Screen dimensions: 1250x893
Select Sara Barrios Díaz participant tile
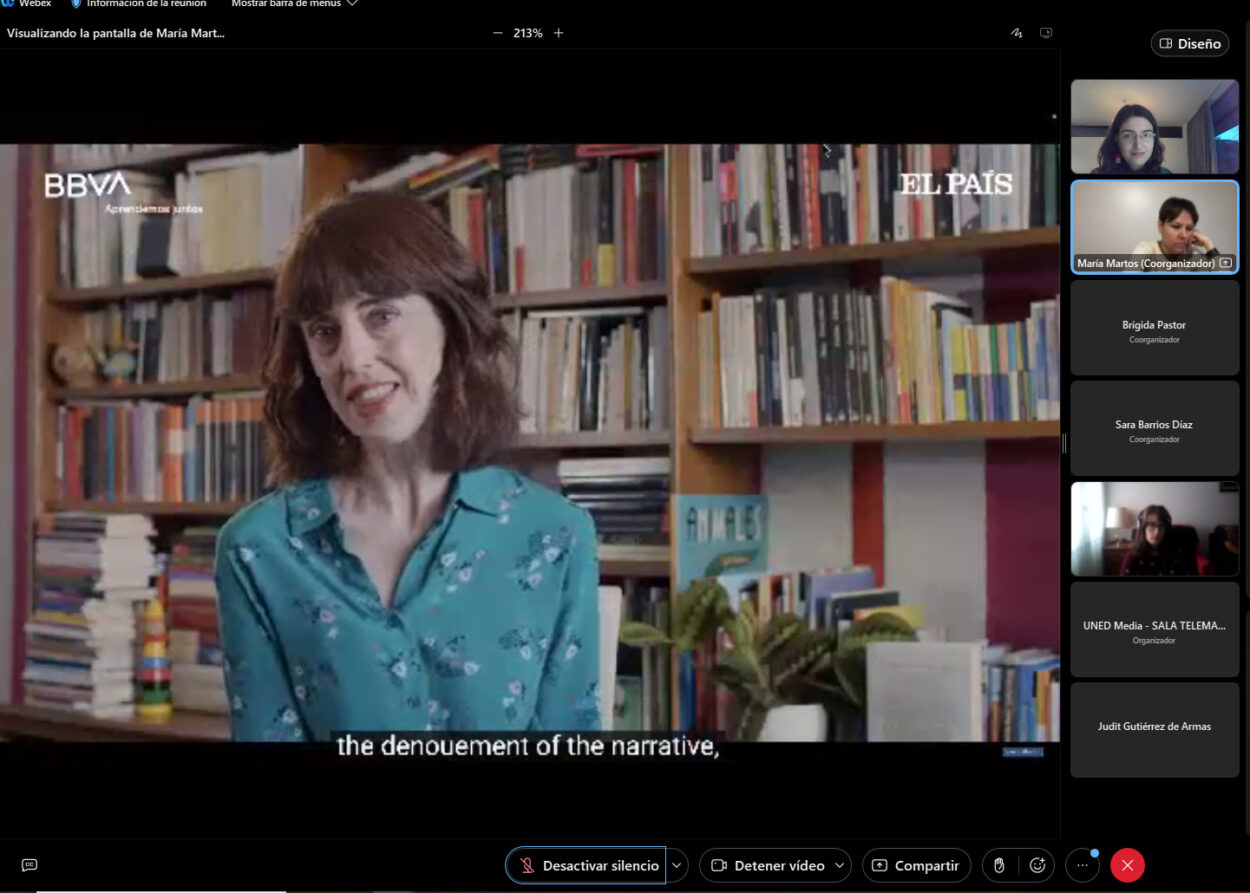pos(1155,428)
